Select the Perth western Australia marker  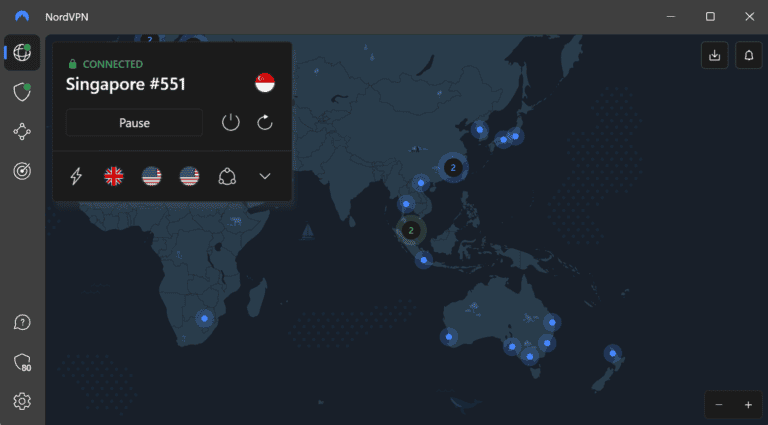tap(449, 337)
